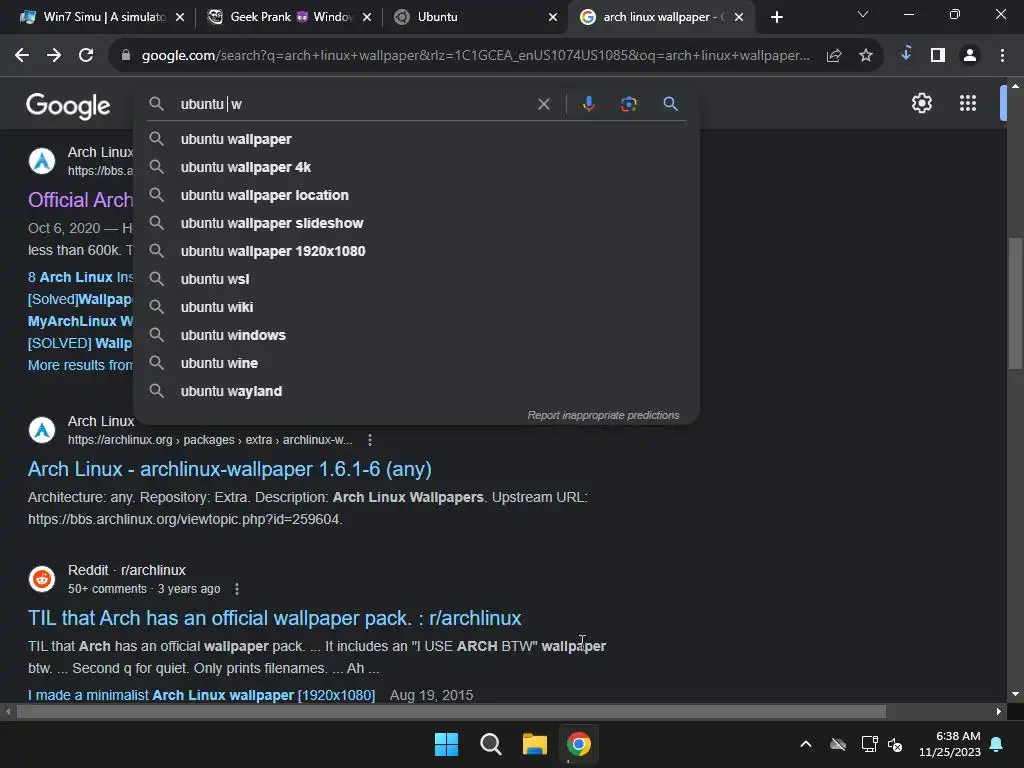Select suggestion 'ubuntu wine'
1024x768 pixels.
click(x=416, y=364)
